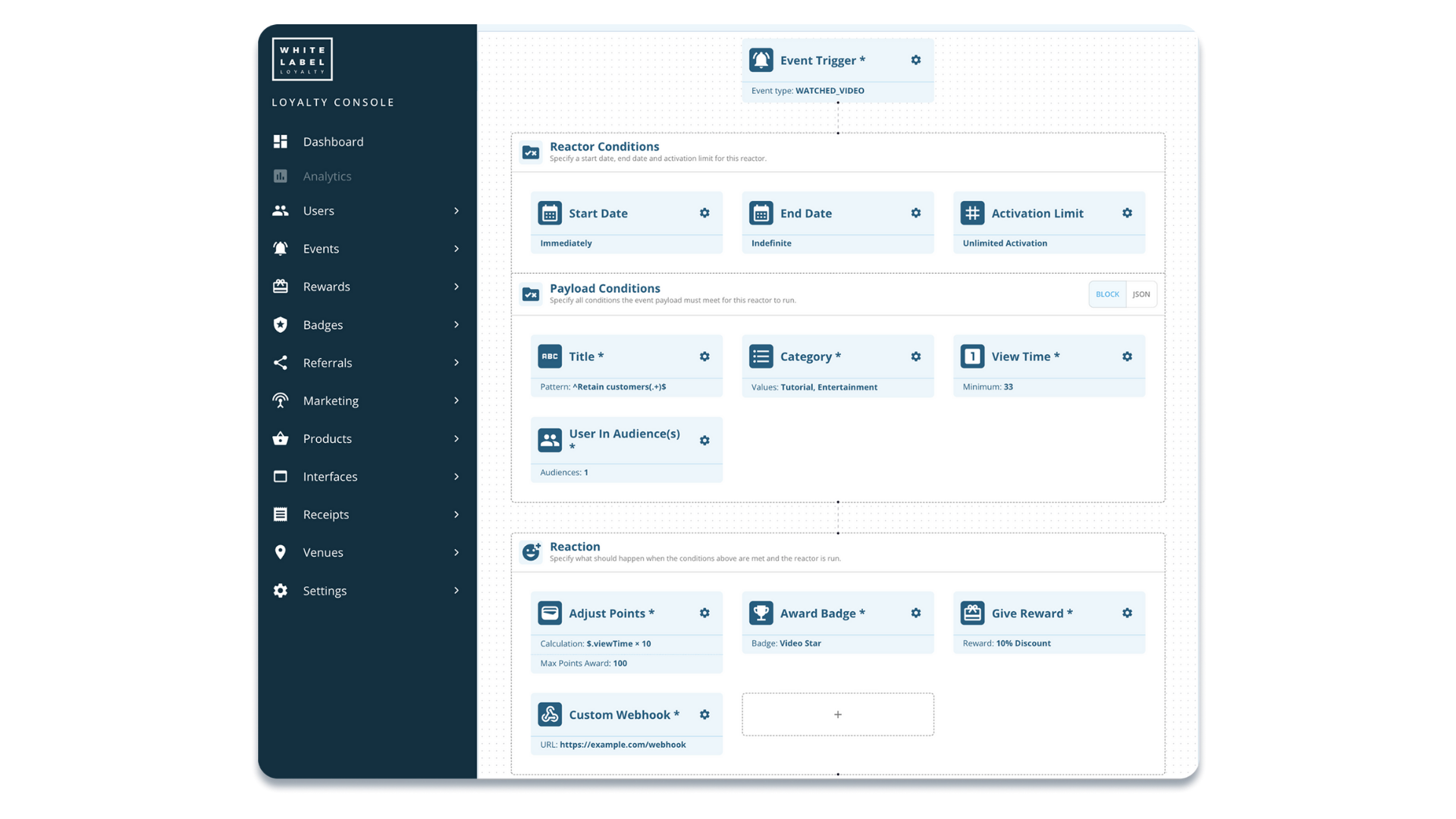Click the User In Audience(s) icon
Viewport: 1456px width, 819px height.
tap(549, 440)
